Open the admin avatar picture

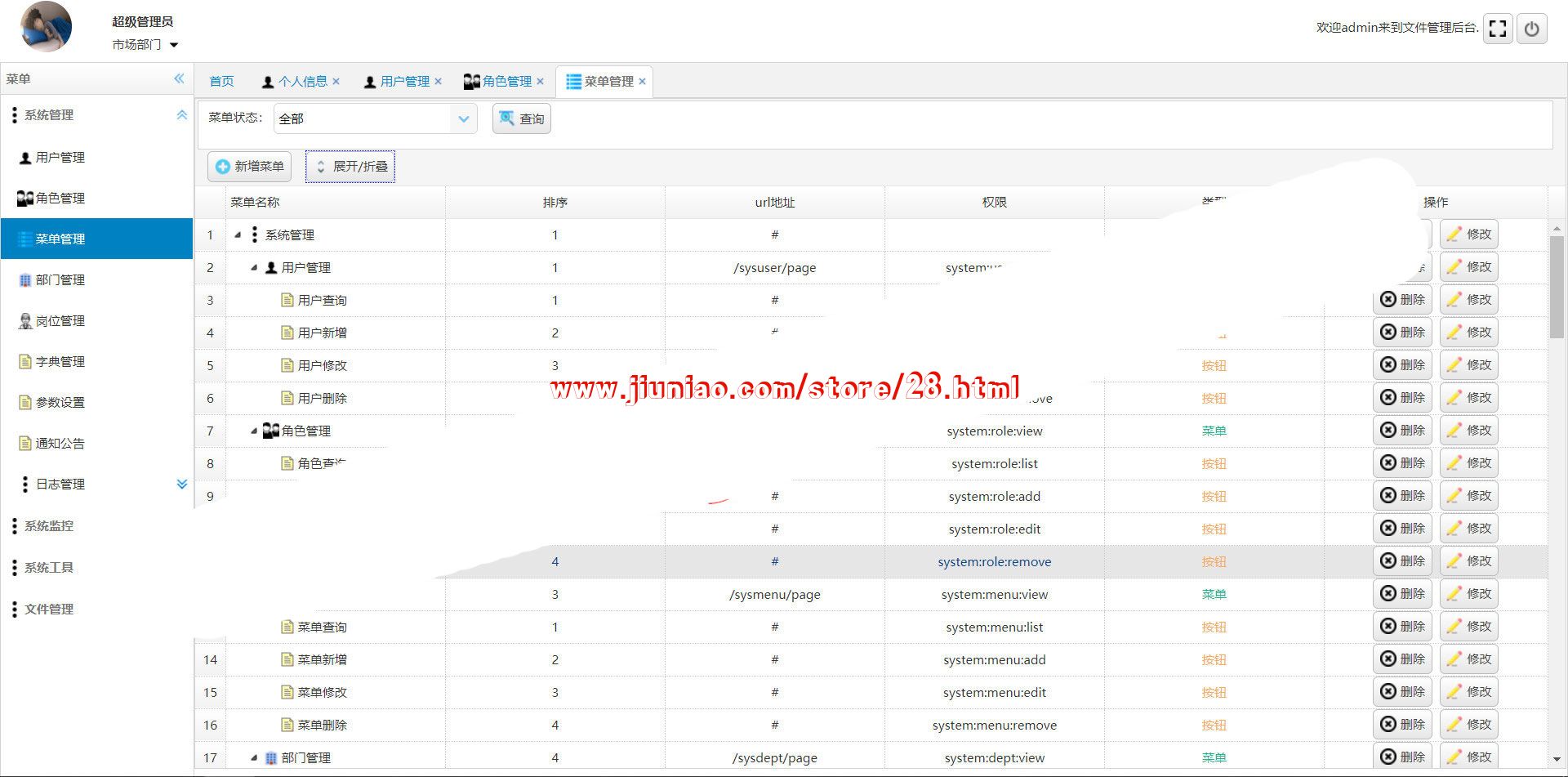[x=46, y=27]
